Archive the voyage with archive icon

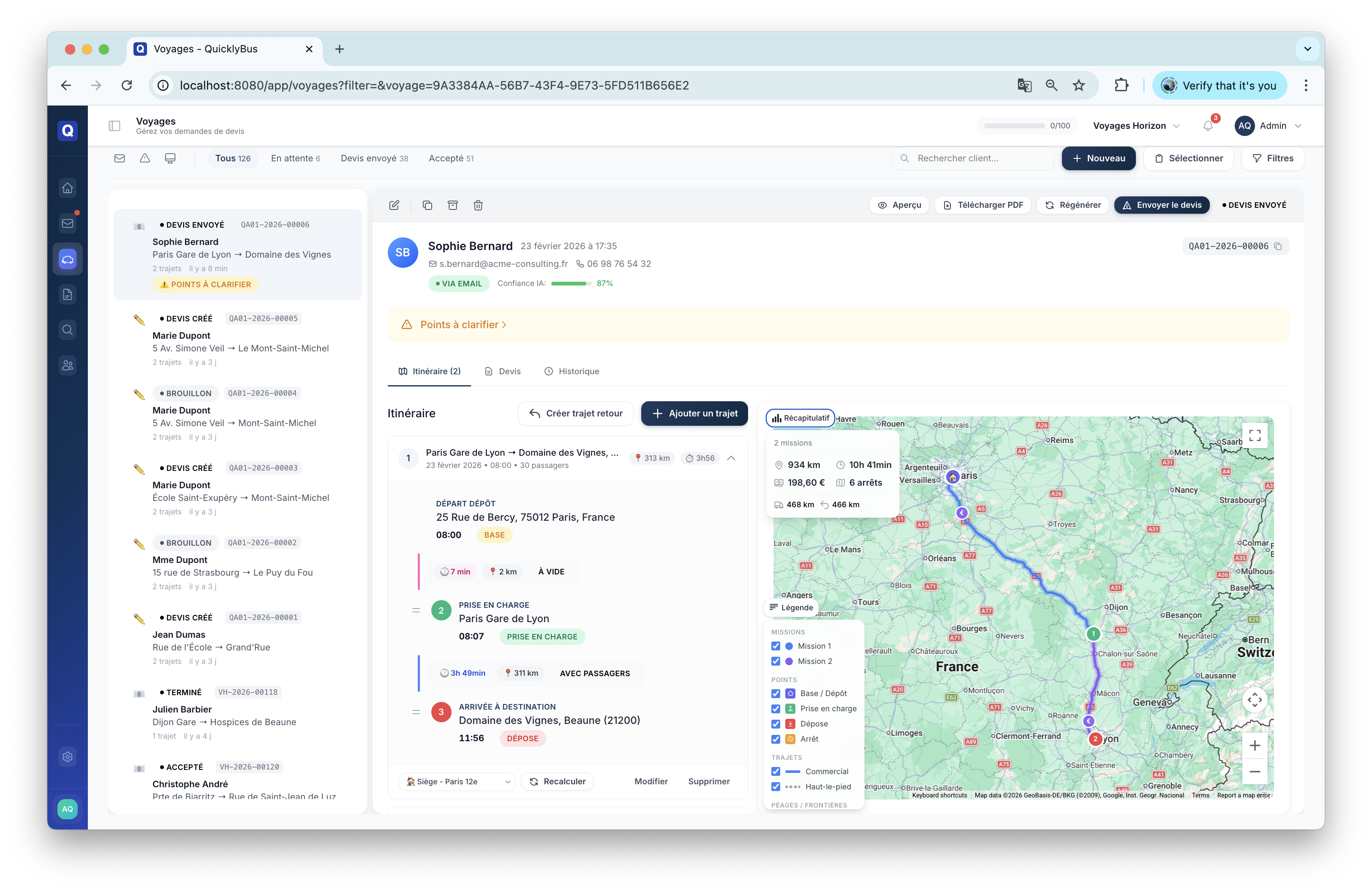453,205
